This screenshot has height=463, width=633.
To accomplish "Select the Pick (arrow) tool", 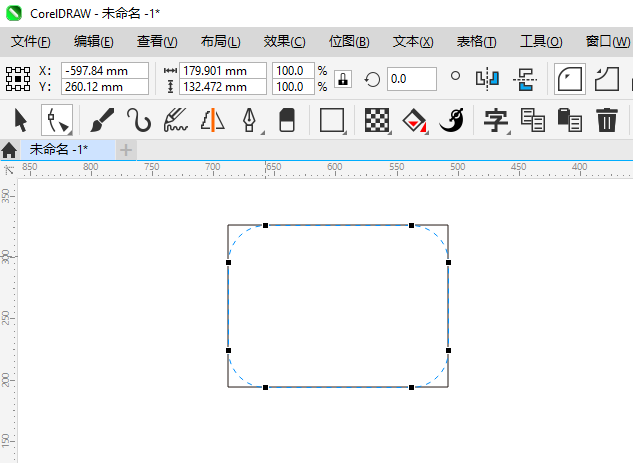I will [x=20, y=120].
